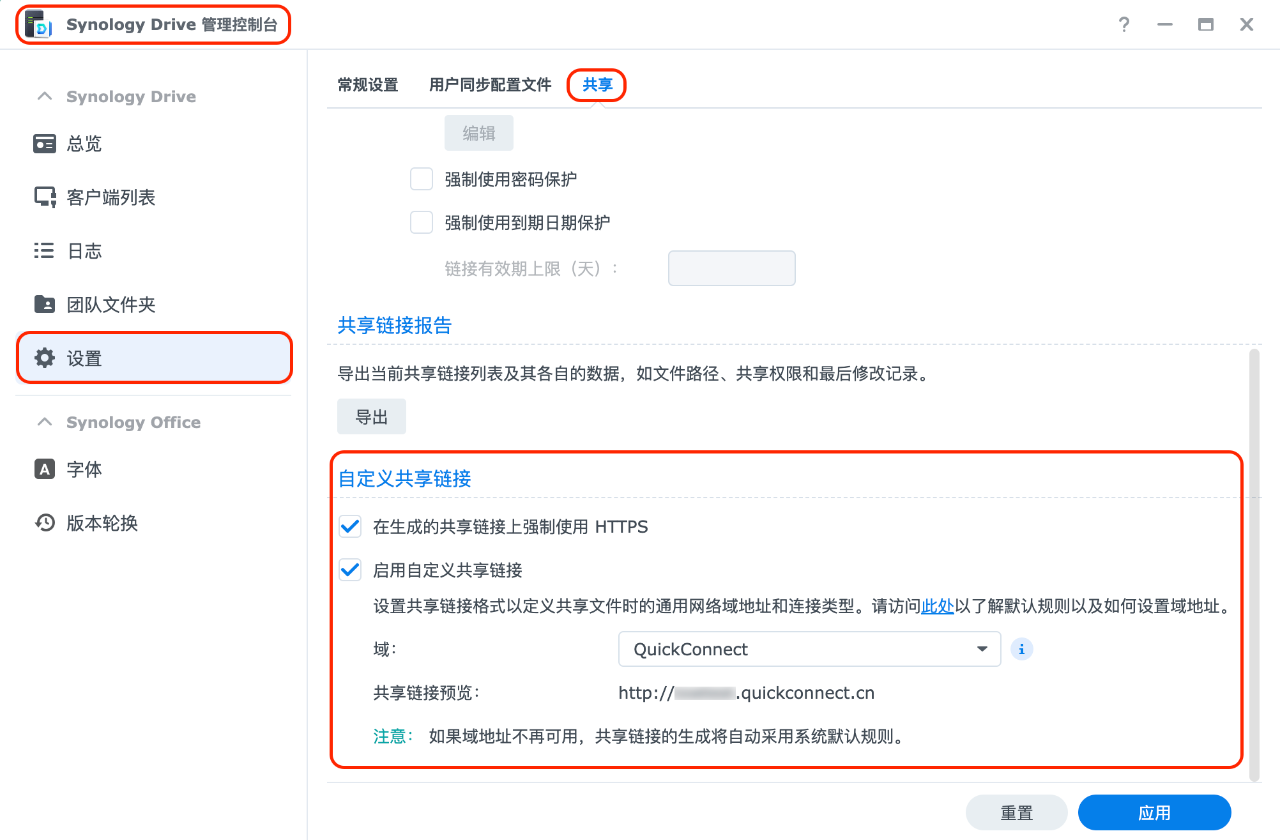The image size is (1280, 840).
Task: Switch to the 常规设置 tab
Action: 368,85
